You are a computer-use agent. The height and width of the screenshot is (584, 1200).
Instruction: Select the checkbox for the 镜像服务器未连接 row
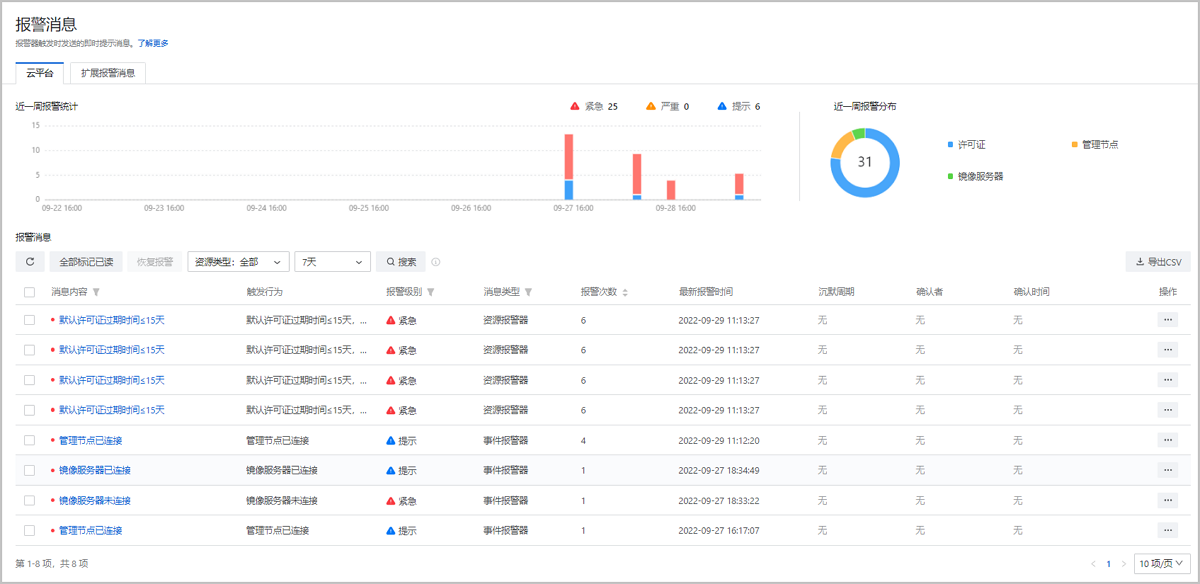click(x=30, y=500)
